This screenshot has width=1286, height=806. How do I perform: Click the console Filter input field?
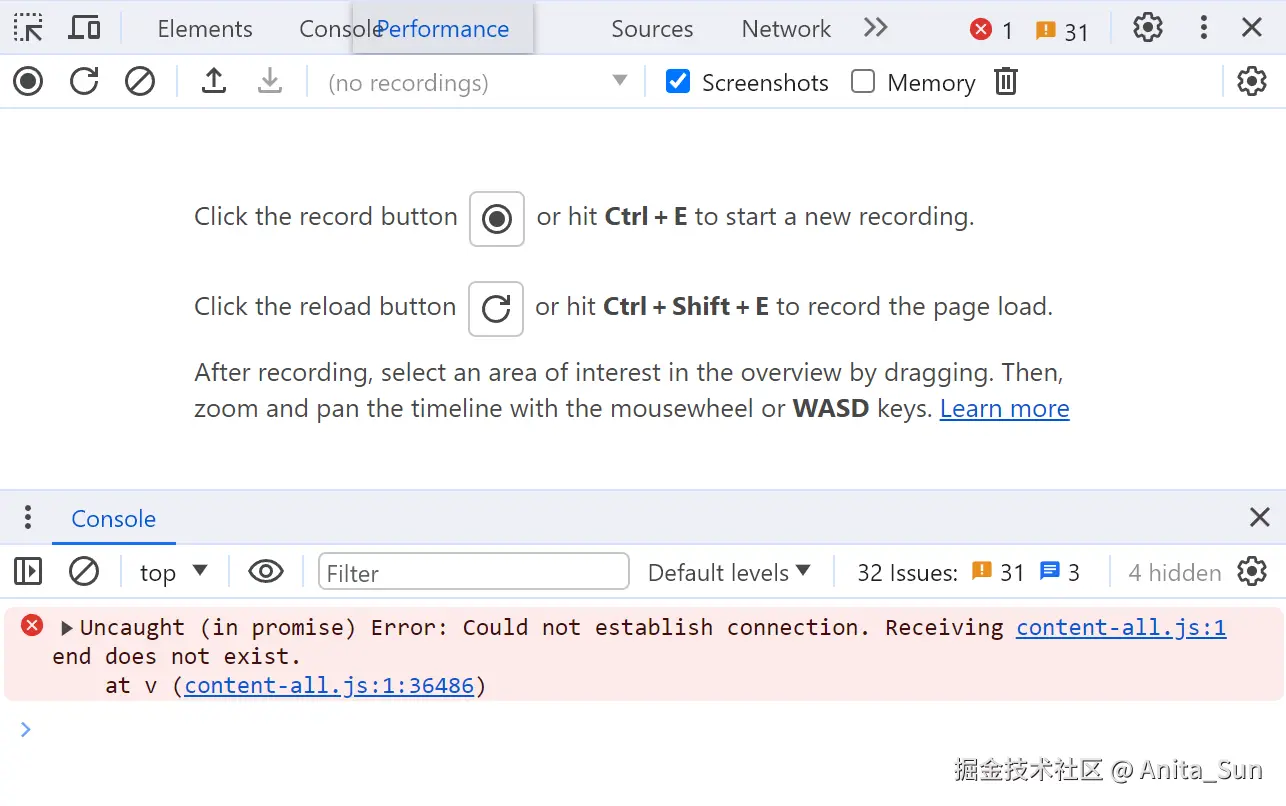point(474,572)
